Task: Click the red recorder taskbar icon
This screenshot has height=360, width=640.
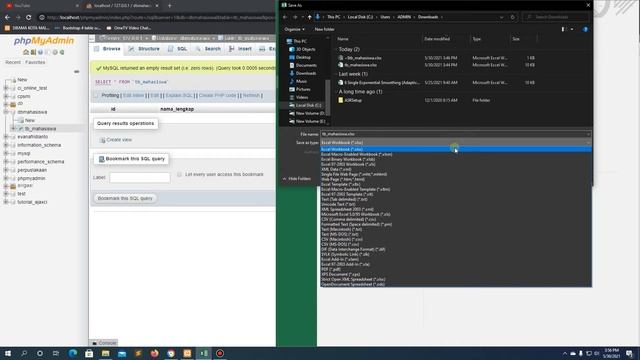Action: pos(220,353)
